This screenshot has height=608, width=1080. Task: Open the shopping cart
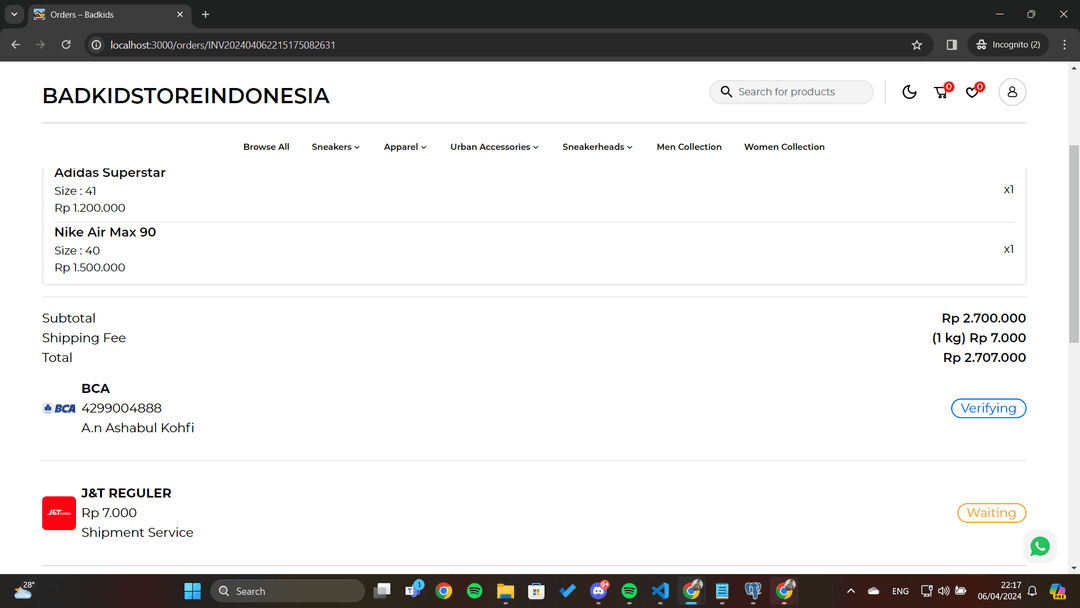[x=941, y=92]
